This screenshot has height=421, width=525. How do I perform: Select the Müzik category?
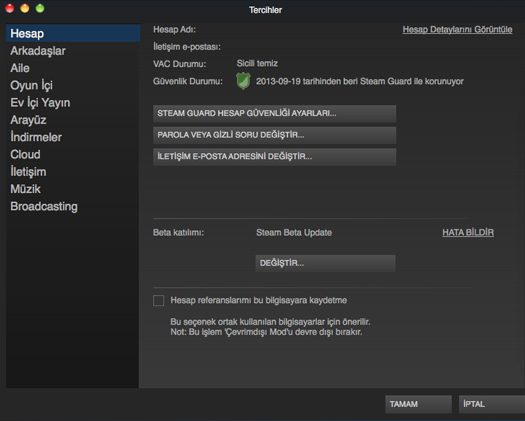pos(25,189)
